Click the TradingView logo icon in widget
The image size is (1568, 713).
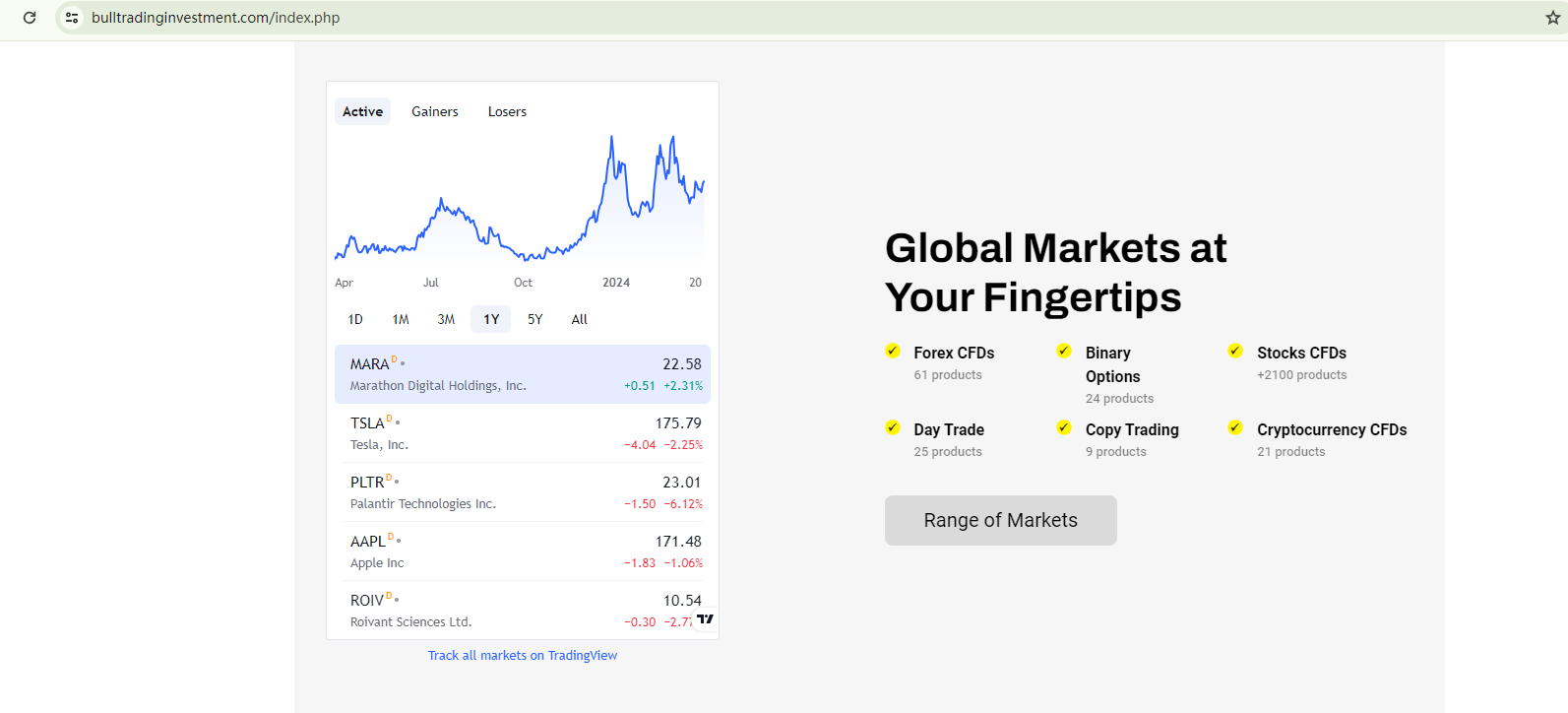(x=705, y=619)
